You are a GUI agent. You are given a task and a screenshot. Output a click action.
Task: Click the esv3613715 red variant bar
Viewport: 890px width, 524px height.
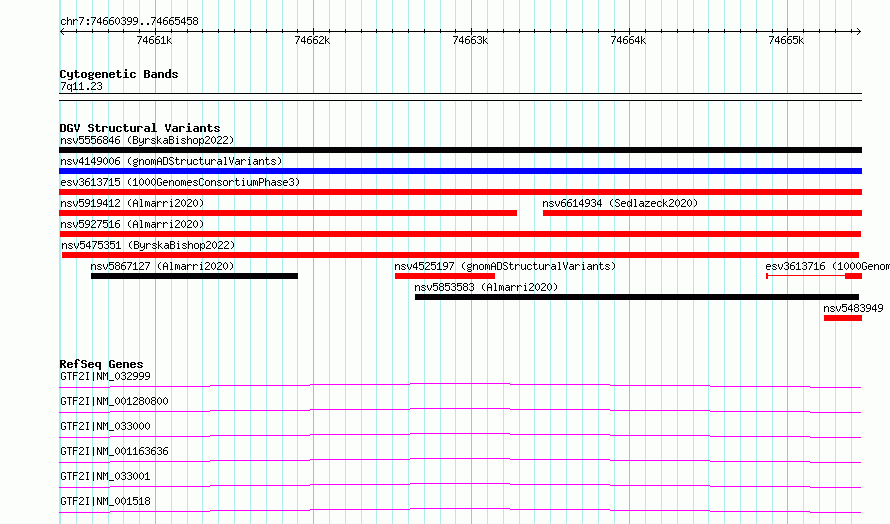(x=460, y=192)
